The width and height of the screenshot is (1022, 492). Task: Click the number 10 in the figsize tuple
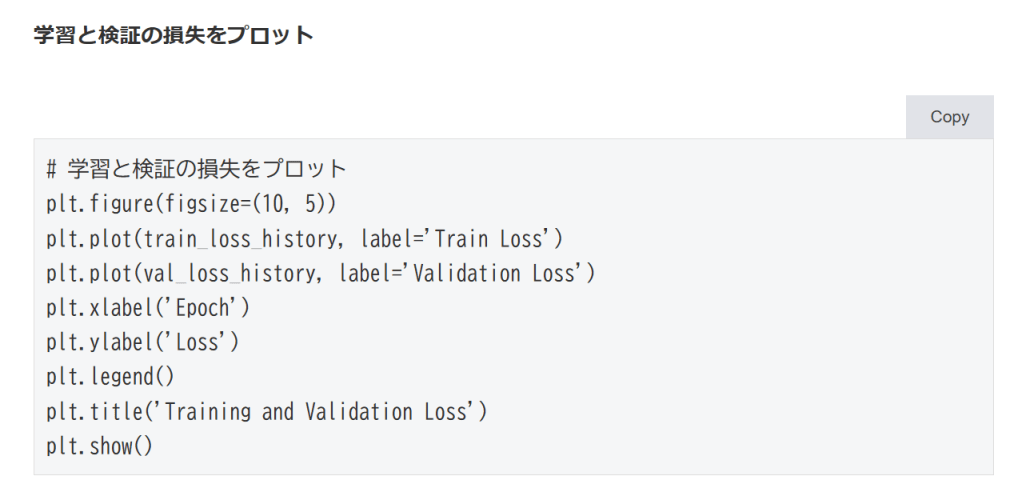click(x=270, y=204)
